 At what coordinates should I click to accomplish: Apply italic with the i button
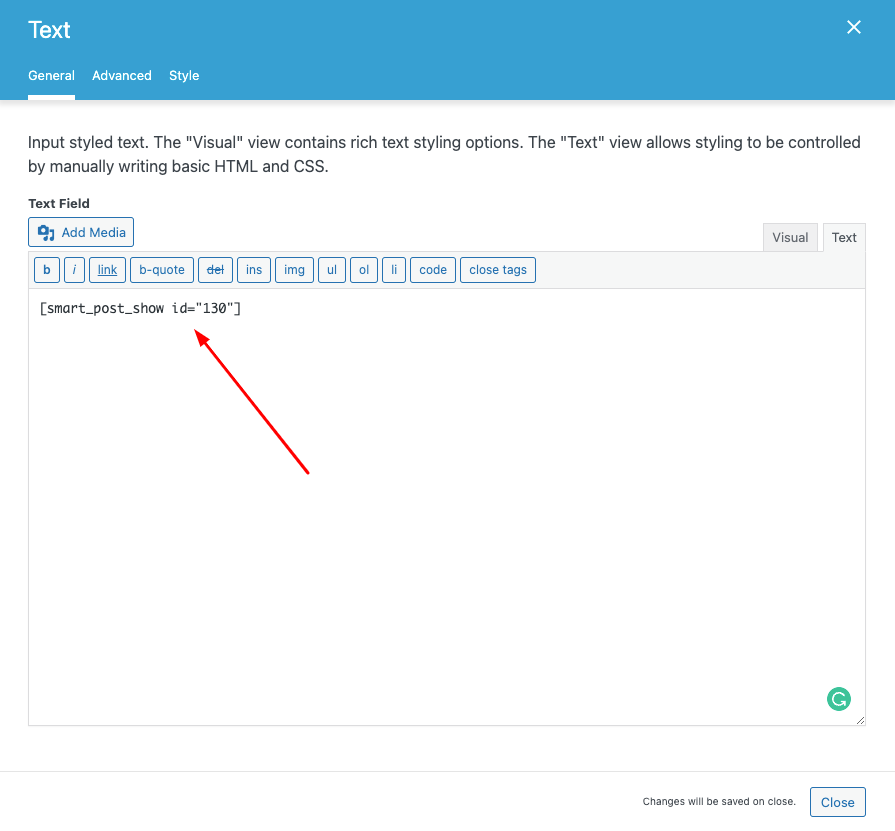click(x=75, y=270)
